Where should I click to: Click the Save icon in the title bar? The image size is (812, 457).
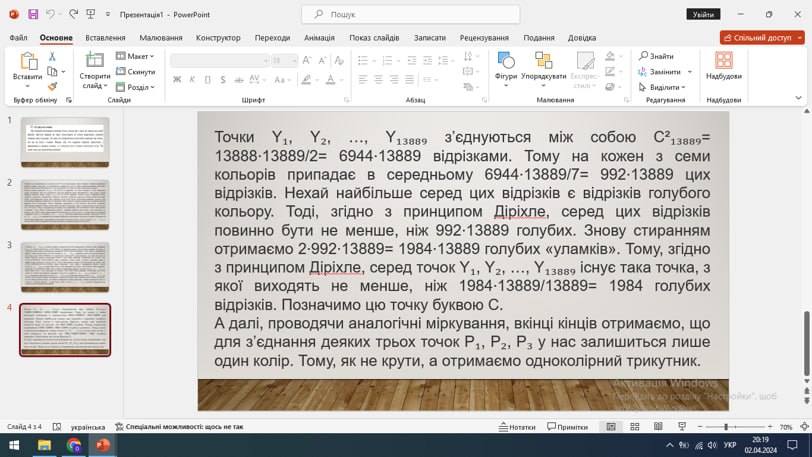pos(33,15)
